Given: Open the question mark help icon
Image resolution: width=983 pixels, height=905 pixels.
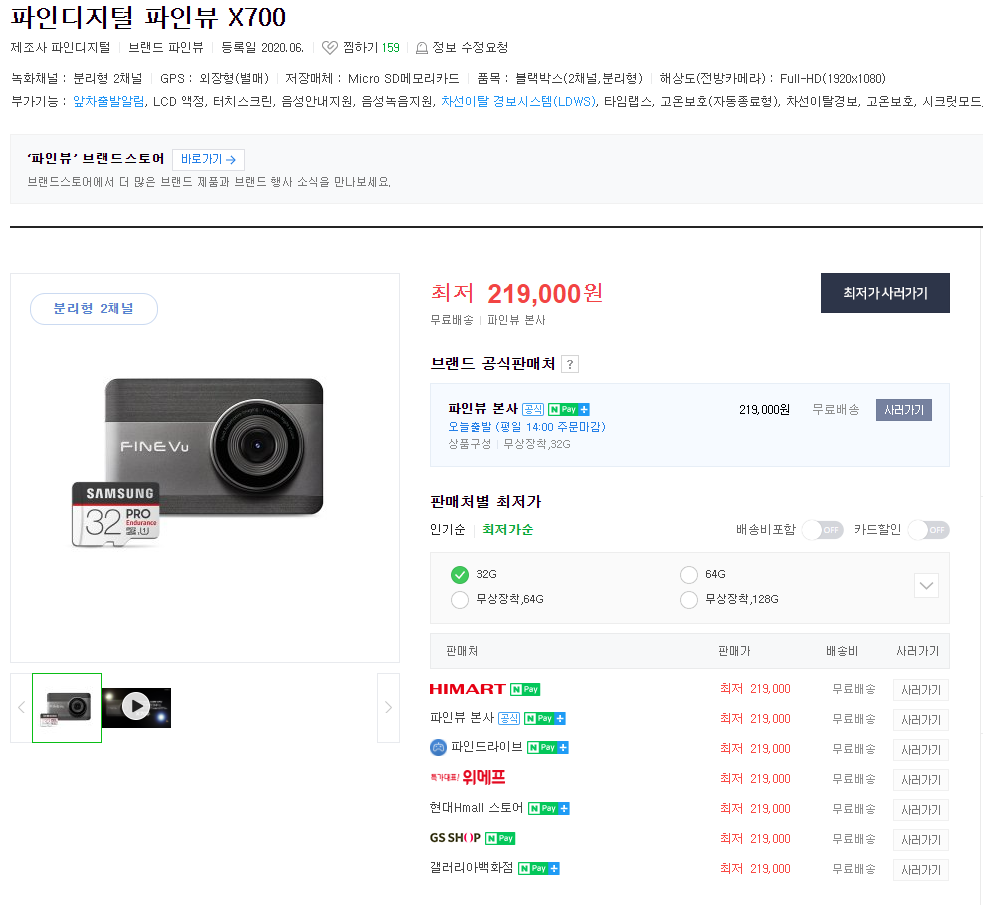Looking at the screenshot, I should (x=570, y=364).
